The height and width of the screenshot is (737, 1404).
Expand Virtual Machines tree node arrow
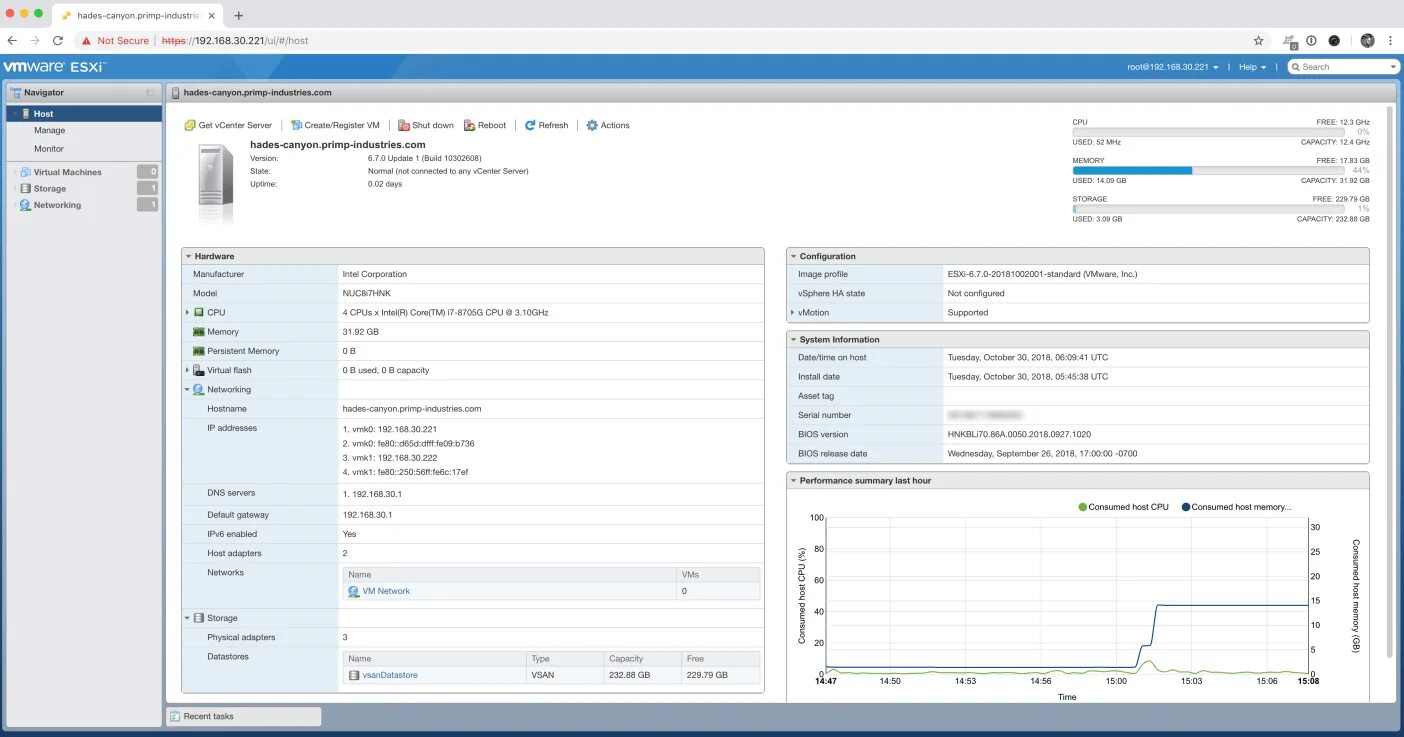[14, 172]
